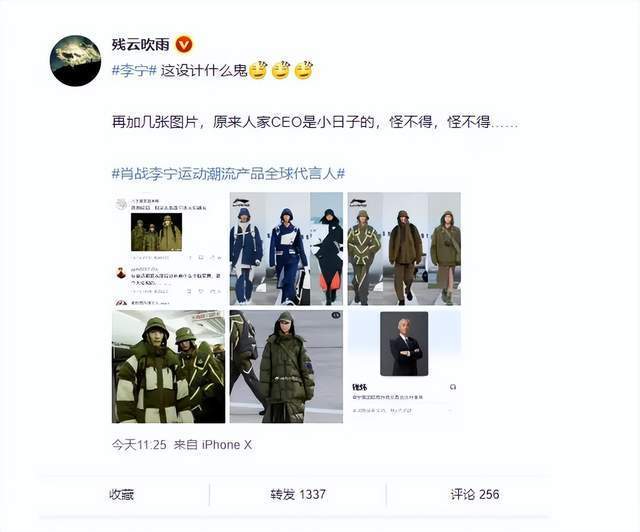Click the 今天11:25 timestamp
The height and width of the screenshot is (532, 640).
point(139,445)
